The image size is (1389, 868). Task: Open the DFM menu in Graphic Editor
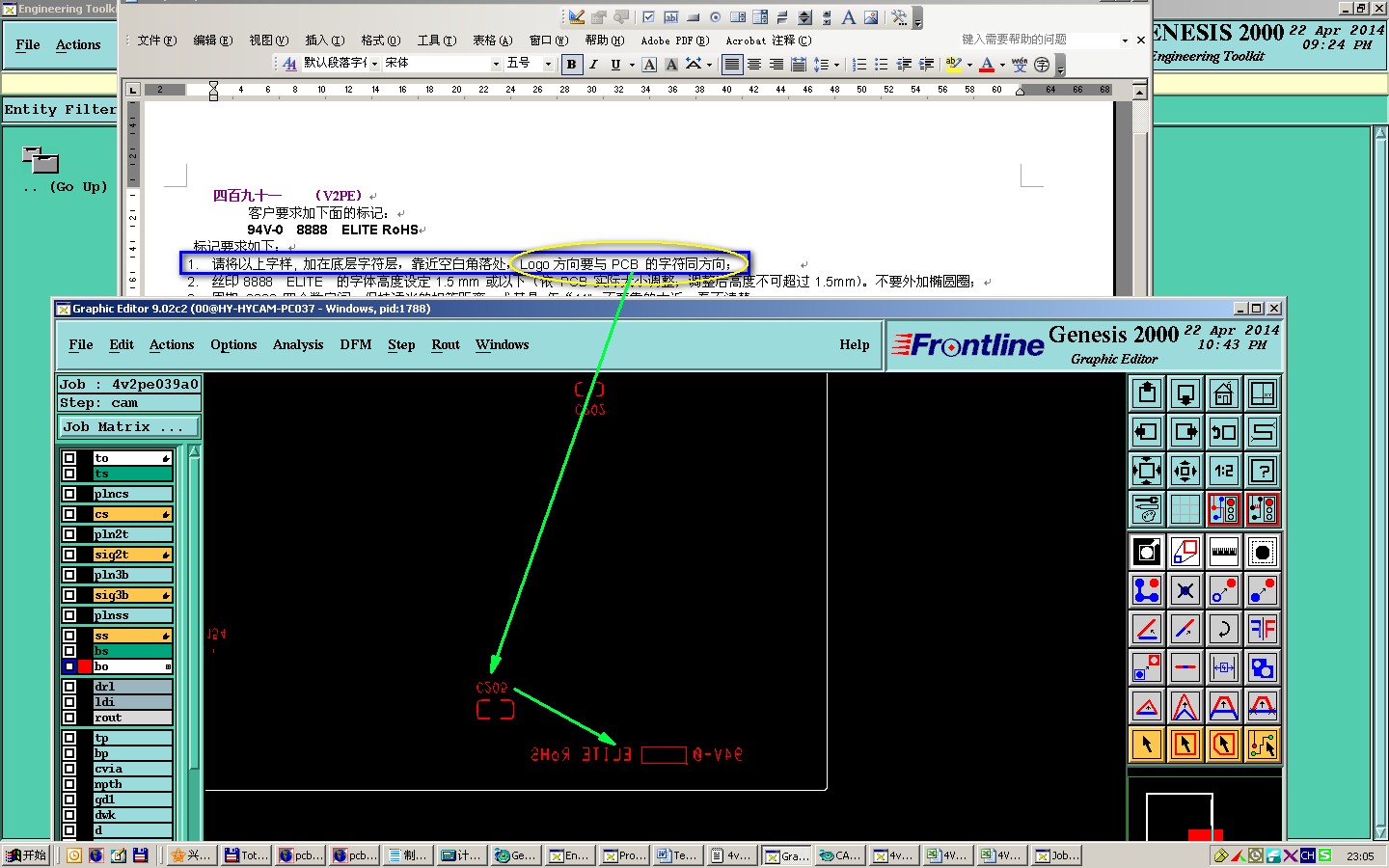355,344
